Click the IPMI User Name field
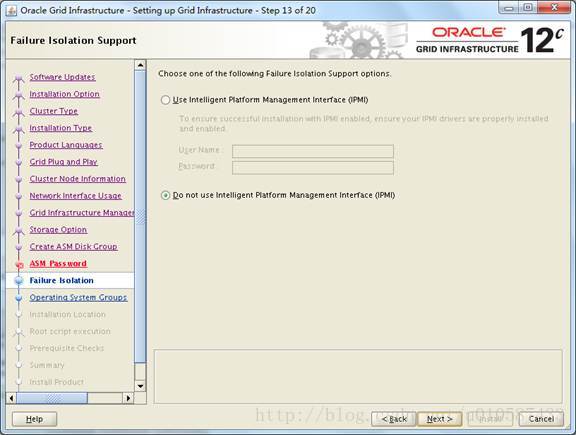The width and height of the screenshot is (576, 435). pyautogui.click(x=313, y=151)
